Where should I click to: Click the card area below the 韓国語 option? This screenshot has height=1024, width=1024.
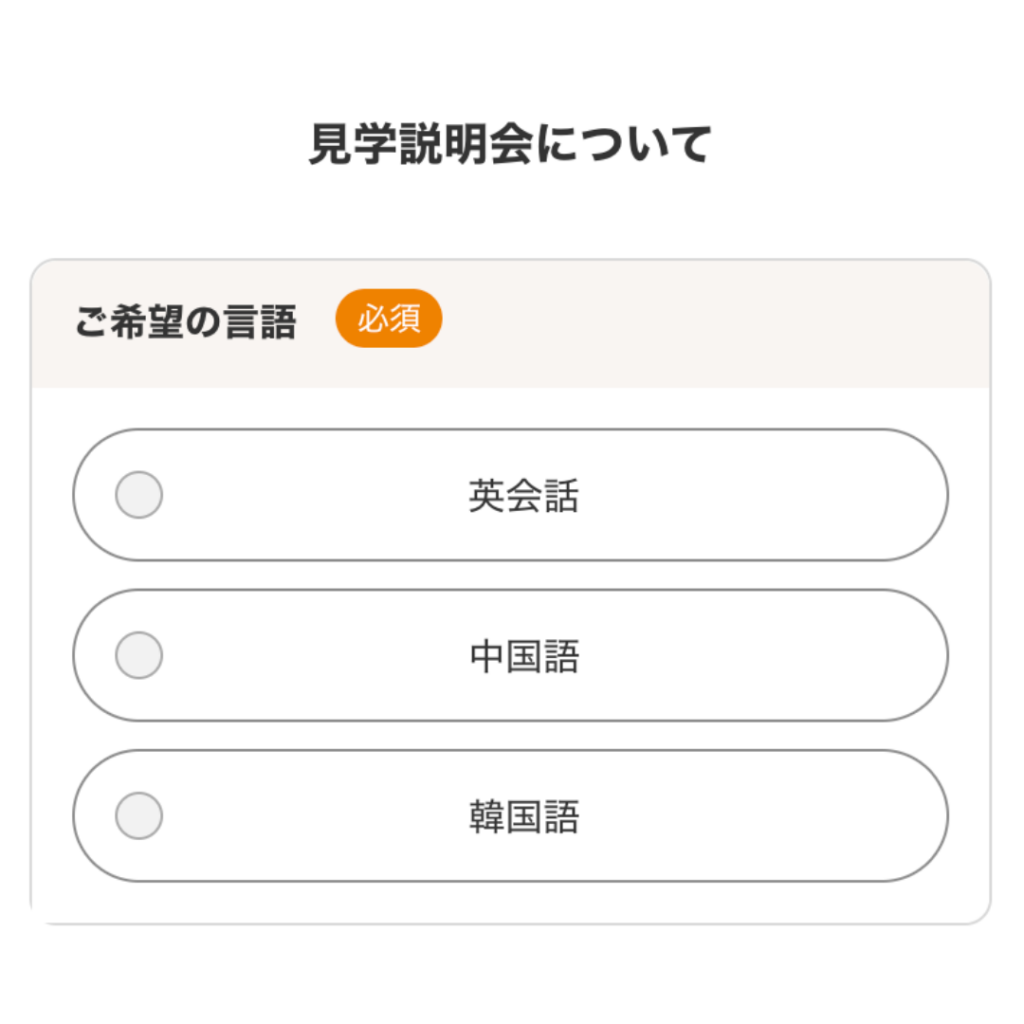tap(510, 902)
